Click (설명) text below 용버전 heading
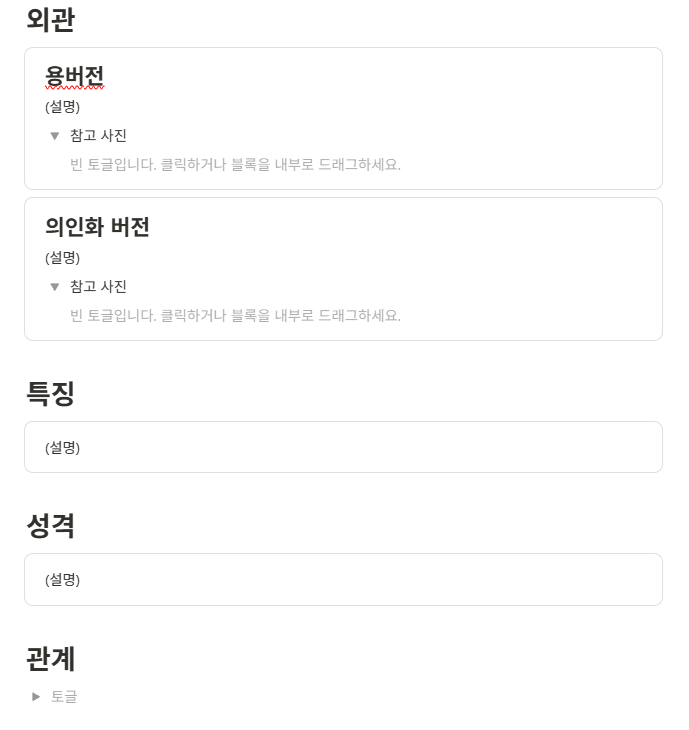Image resolution: width=689 pixels, height=730 pixels. (62, 107)
